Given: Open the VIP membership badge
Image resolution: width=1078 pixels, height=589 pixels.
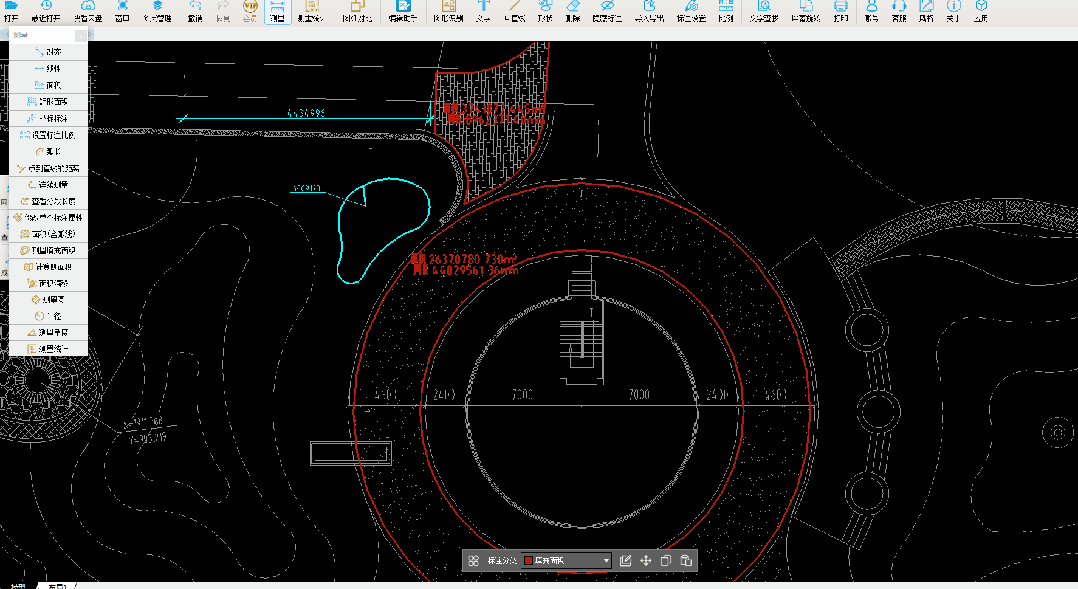Looking at the screenshot, I should (250, 11).
